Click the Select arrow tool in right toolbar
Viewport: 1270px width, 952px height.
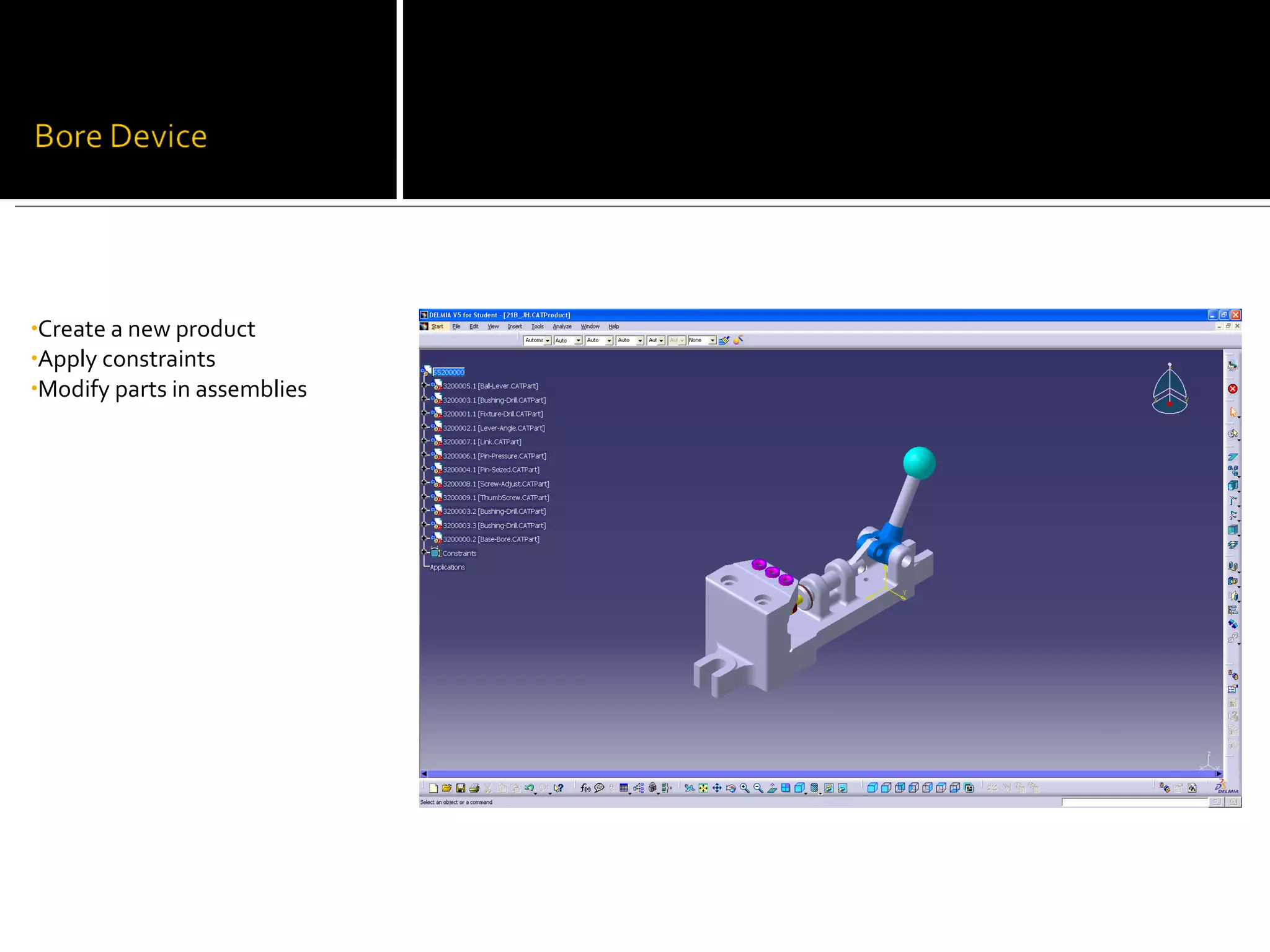(1233, 412)
